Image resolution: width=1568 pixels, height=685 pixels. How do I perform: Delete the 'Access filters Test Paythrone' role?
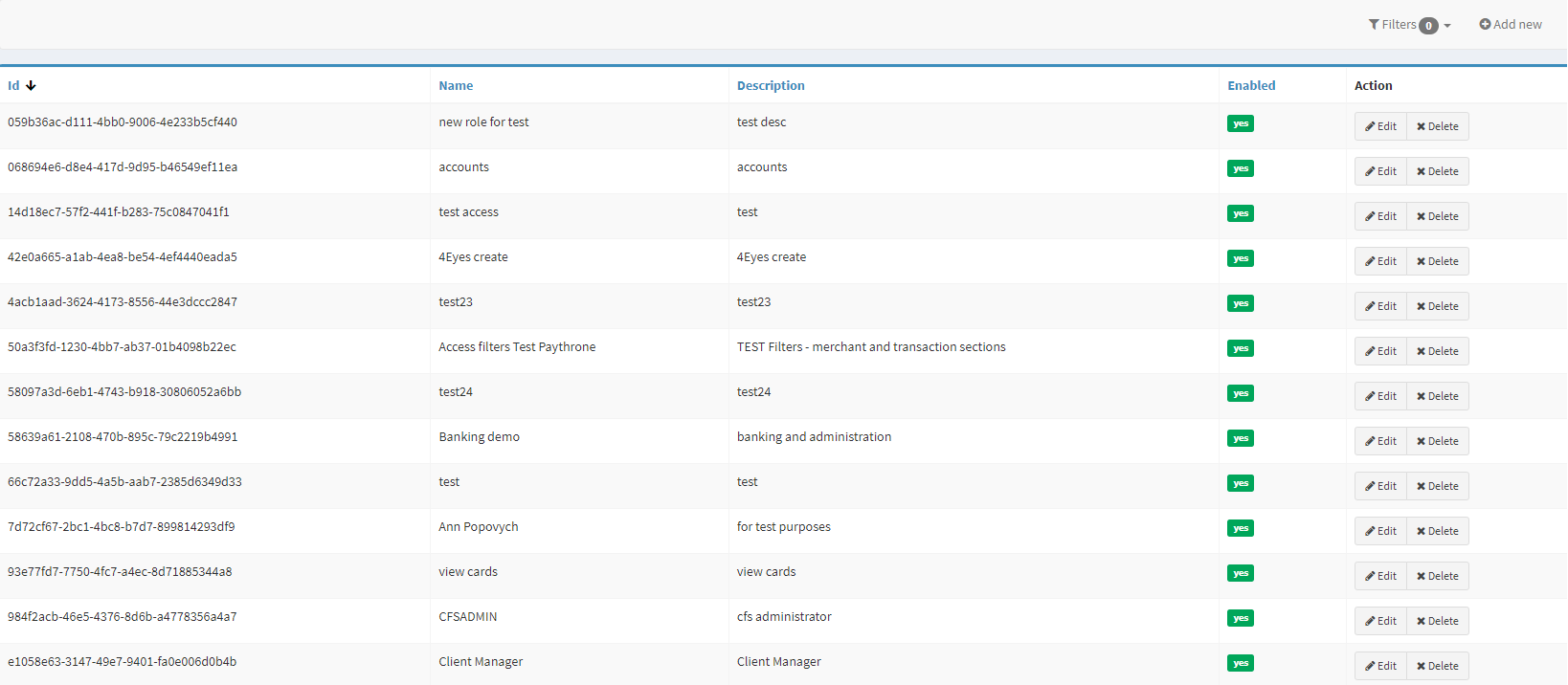point(1438,351)
